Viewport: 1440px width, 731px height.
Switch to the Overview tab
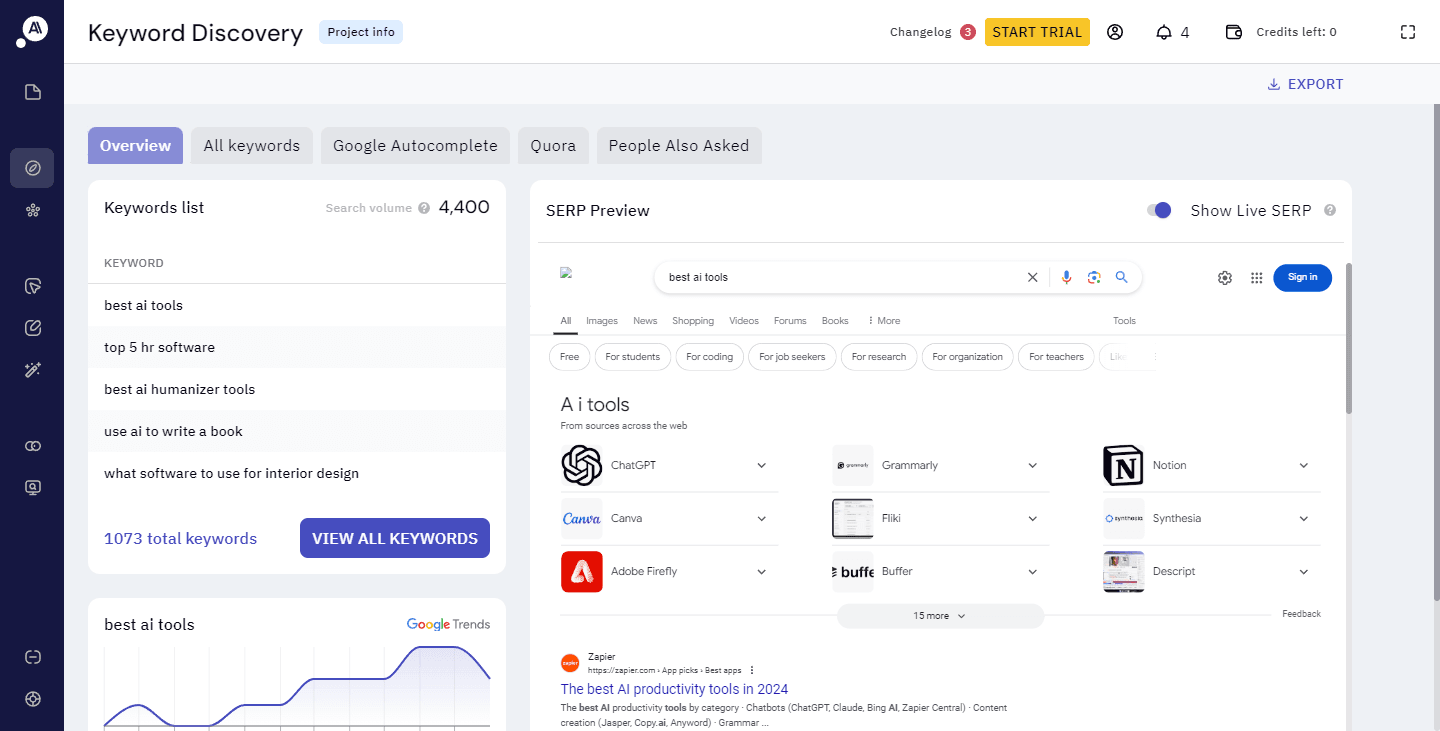[135, 145]
